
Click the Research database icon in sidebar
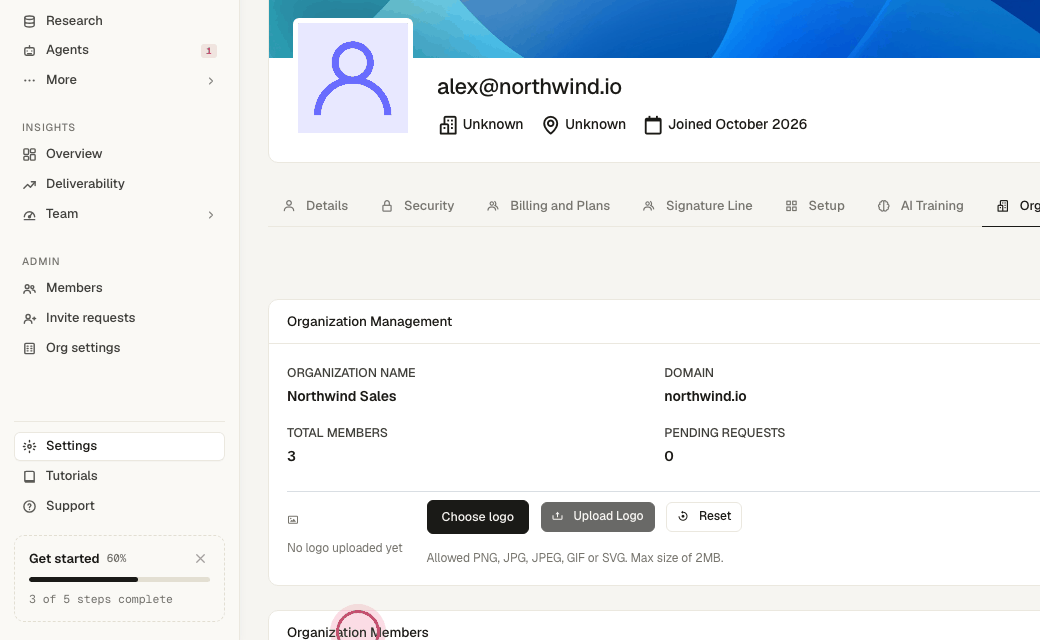click(29, 21)
